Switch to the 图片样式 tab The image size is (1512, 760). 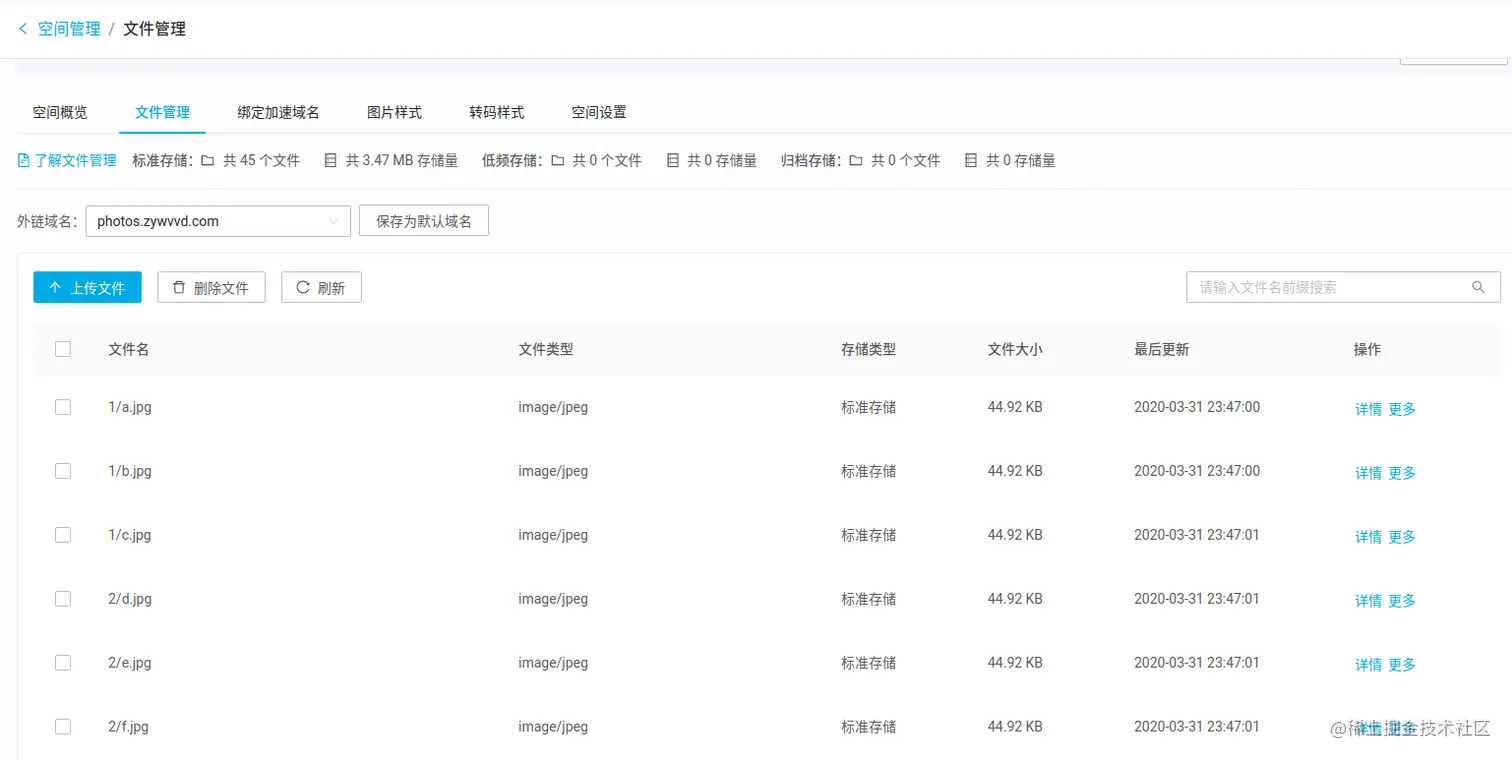click(394, 112)
